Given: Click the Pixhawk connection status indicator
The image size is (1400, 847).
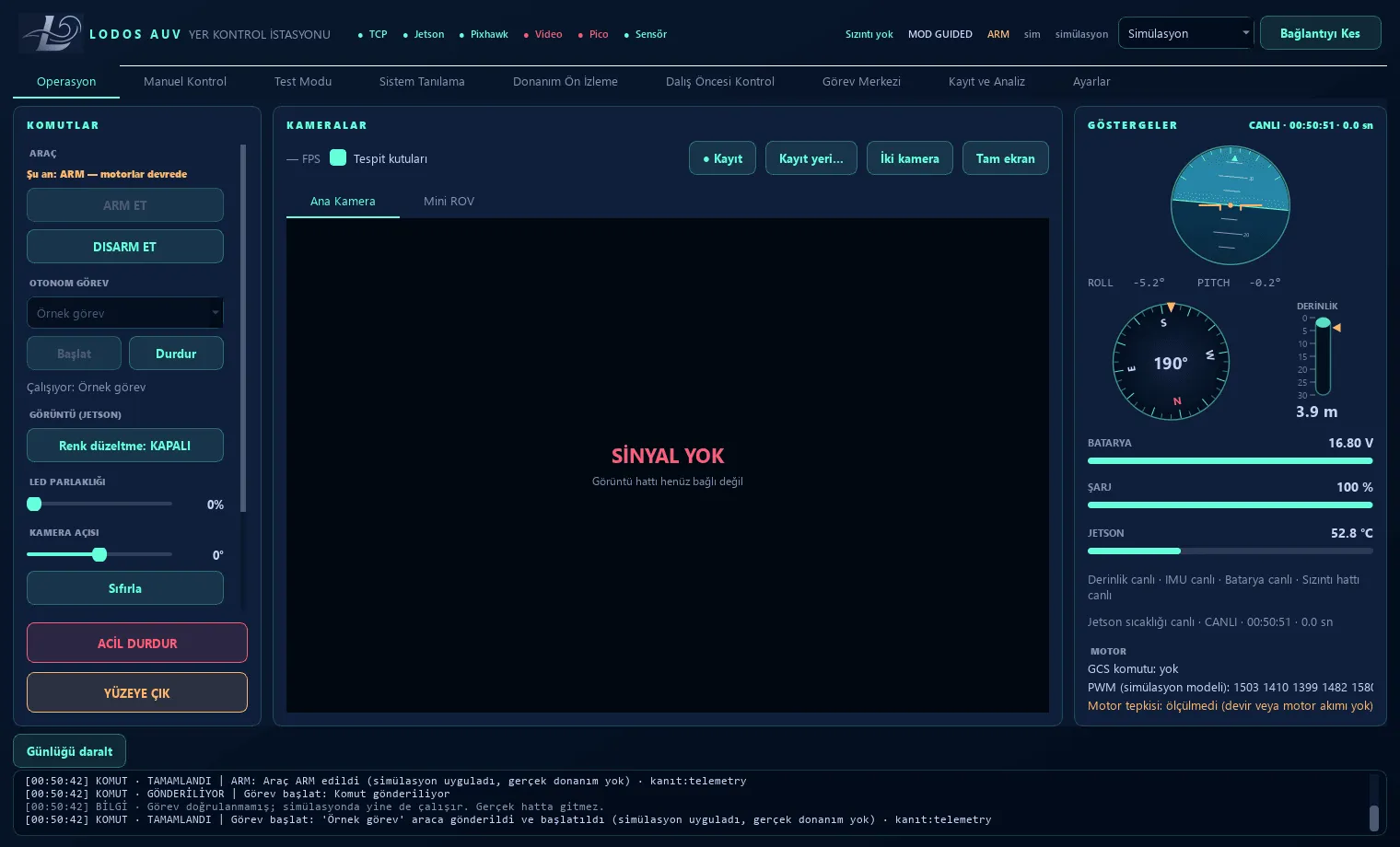Looking at the screenshot, I should pyautogui.click(x=484, y=34).
